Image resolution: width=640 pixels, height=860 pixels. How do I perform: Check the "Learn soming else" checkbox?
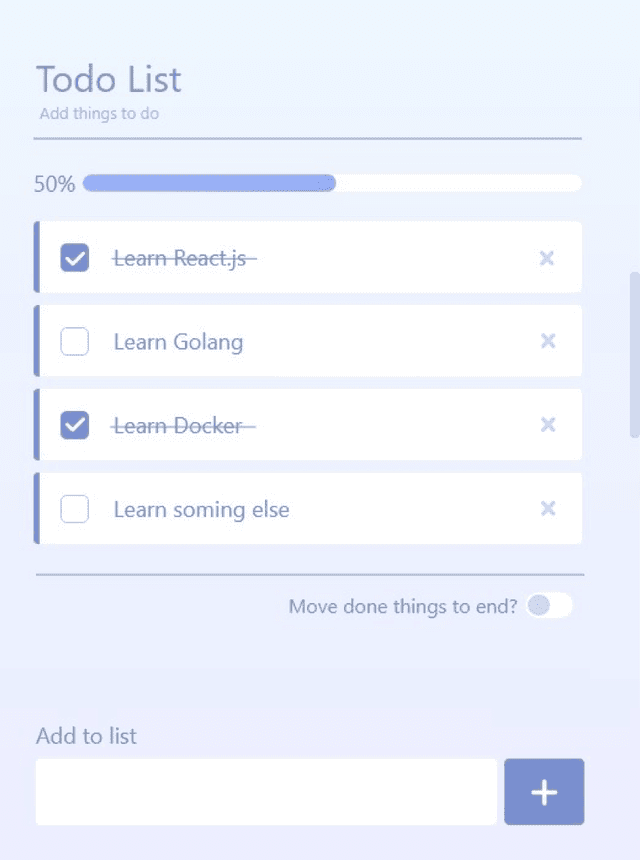74,508
